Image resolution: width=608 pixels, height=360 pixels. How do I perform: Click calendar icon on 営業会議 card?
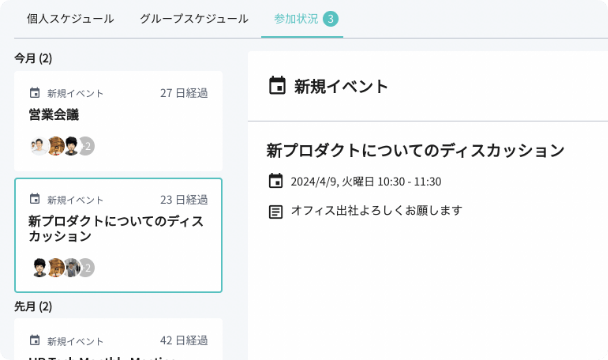click(35, 93)
